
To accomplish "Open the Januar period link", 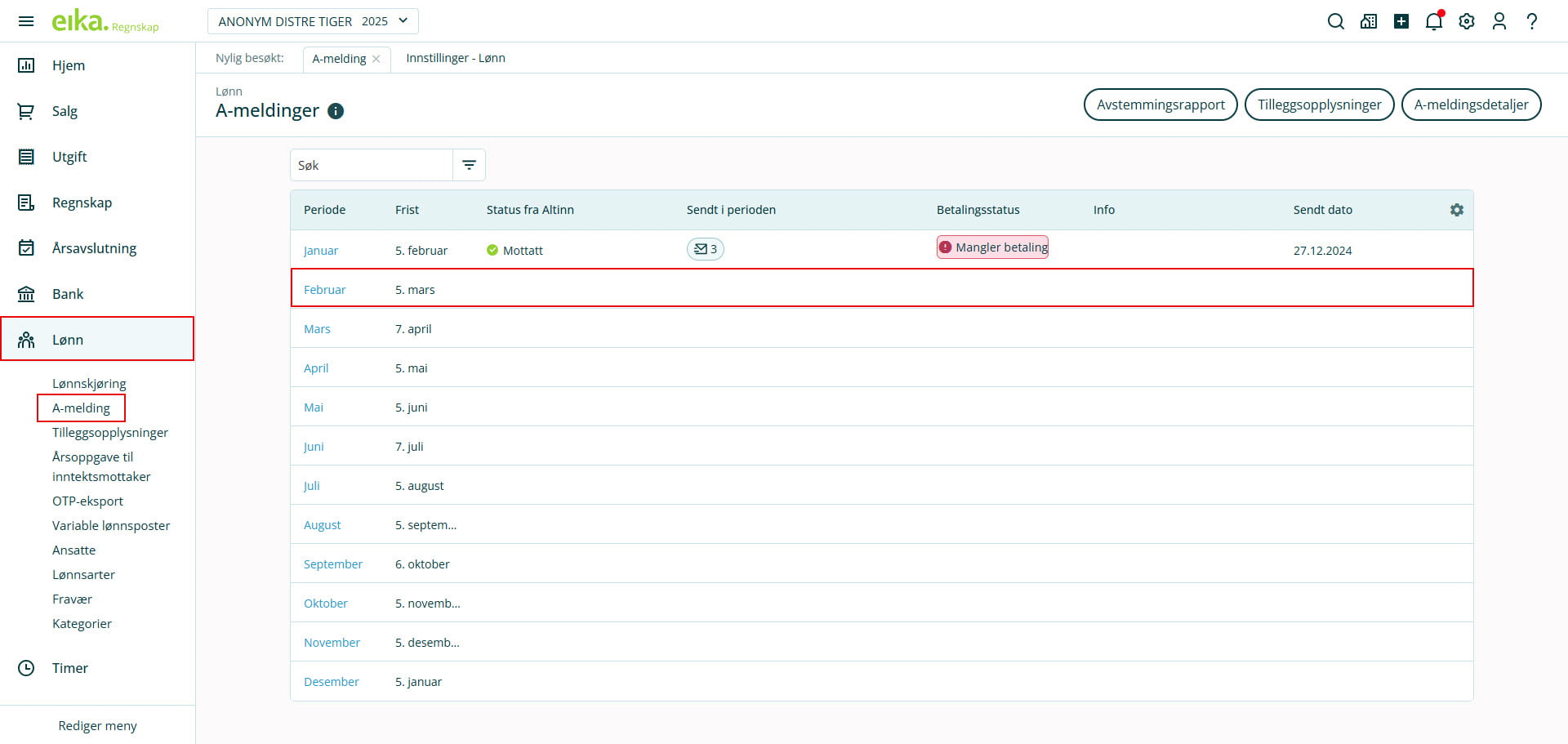I will click(321, 251).
